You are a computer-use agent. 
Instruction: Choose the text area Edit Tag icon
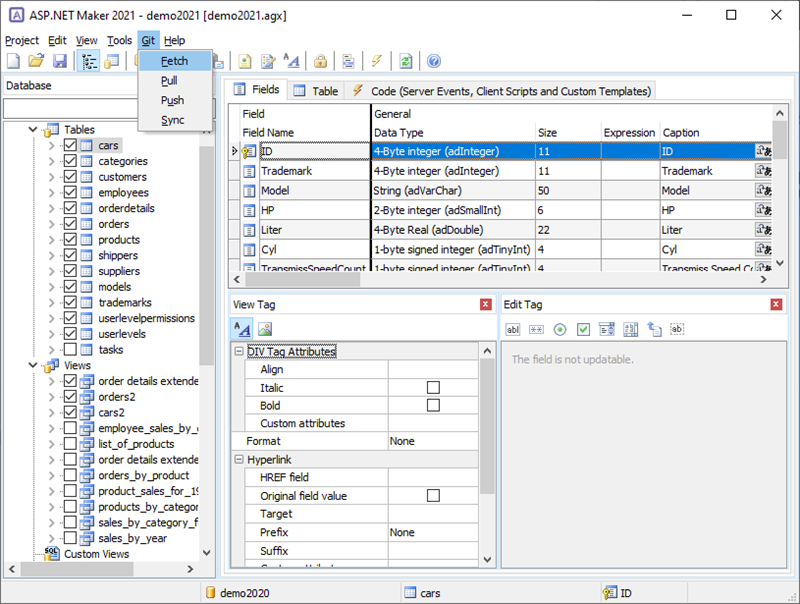click(x=631, y=330)
